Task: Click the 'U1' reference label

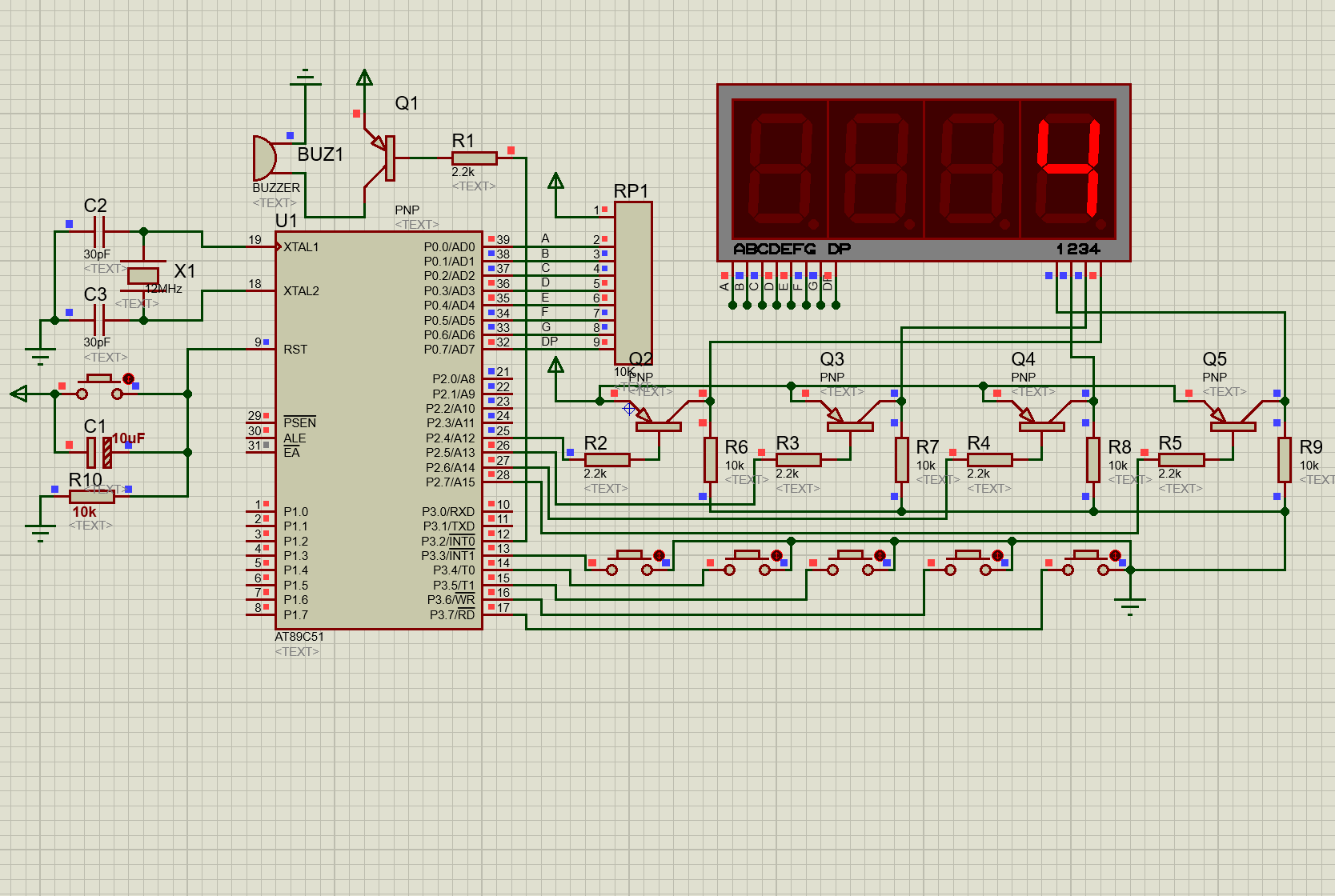Action: 286,221
